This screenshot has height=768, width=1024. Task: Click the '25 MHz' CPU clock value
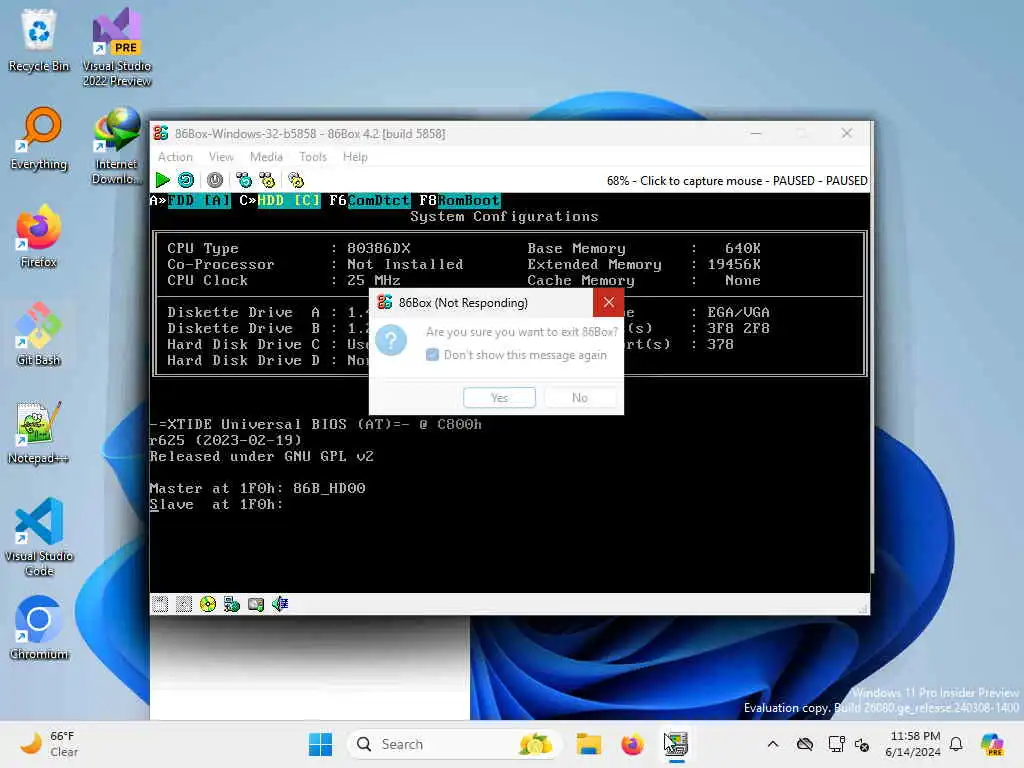(x=374, y=281)
